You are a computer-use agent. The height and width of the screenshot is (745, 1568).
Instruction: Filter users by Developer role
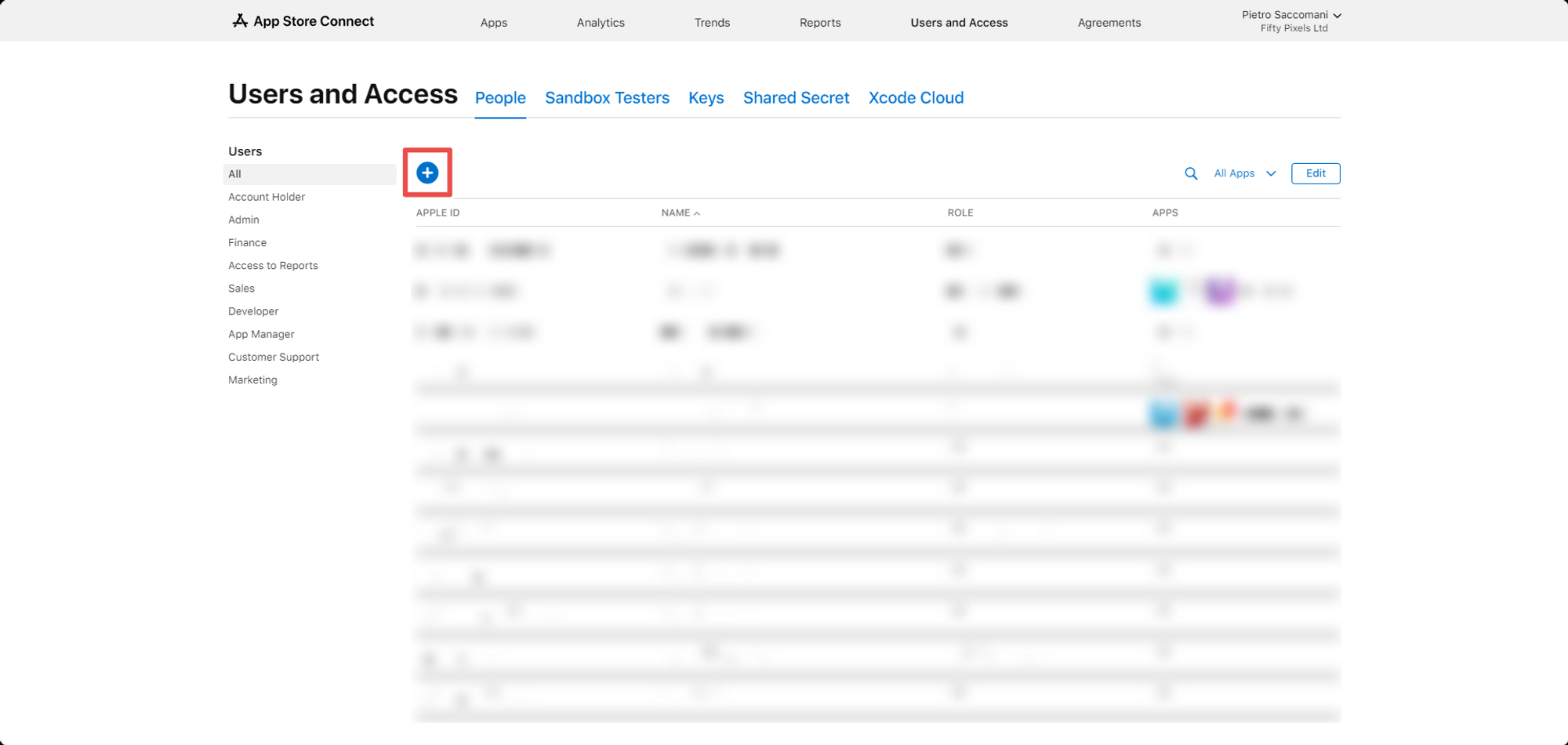tap(253, 311)
